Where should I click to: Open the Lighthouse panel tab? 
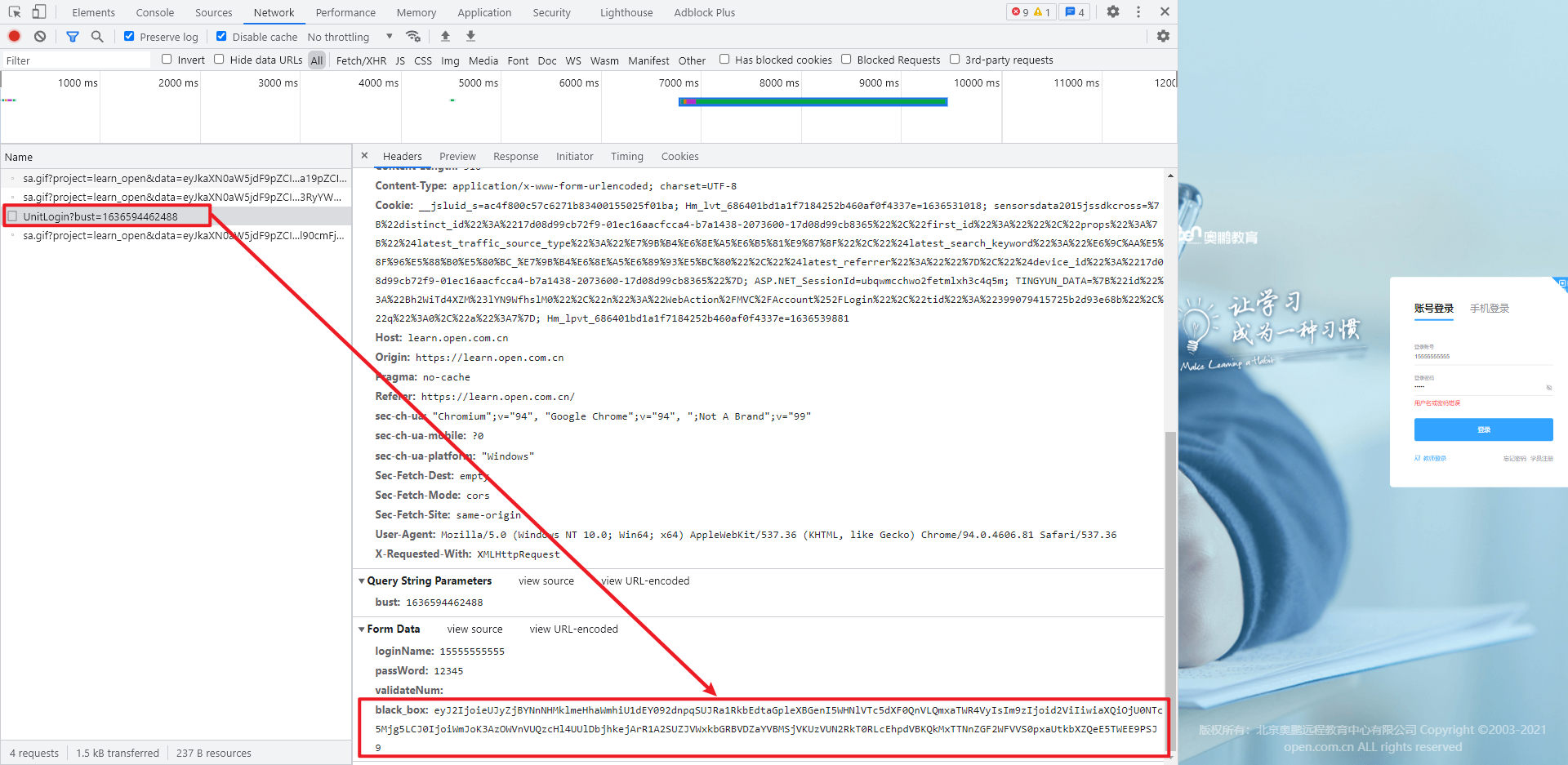626,12
